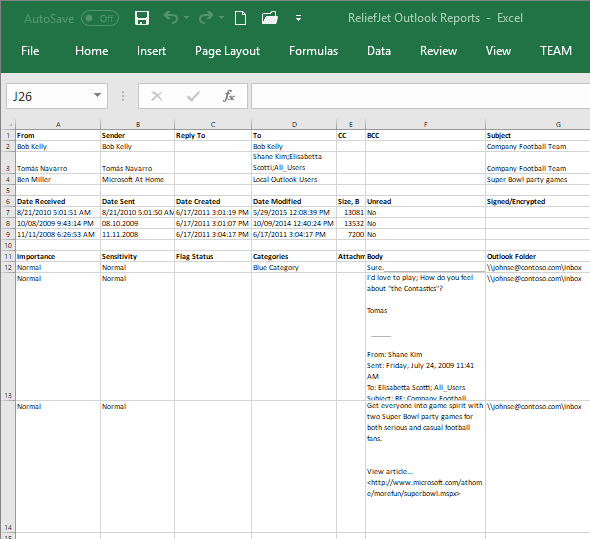This screenshot has height=539, width=590.
Task: Click the 'Unread' header cell
Action: pyautogui.click(x=426, y=201)
